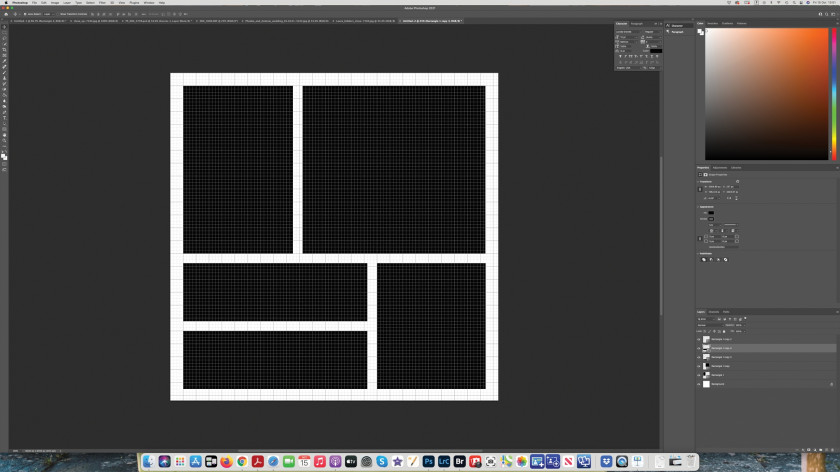
Task: Select the Zoom tool in the toolbar
Action: (x=4, y=140)
